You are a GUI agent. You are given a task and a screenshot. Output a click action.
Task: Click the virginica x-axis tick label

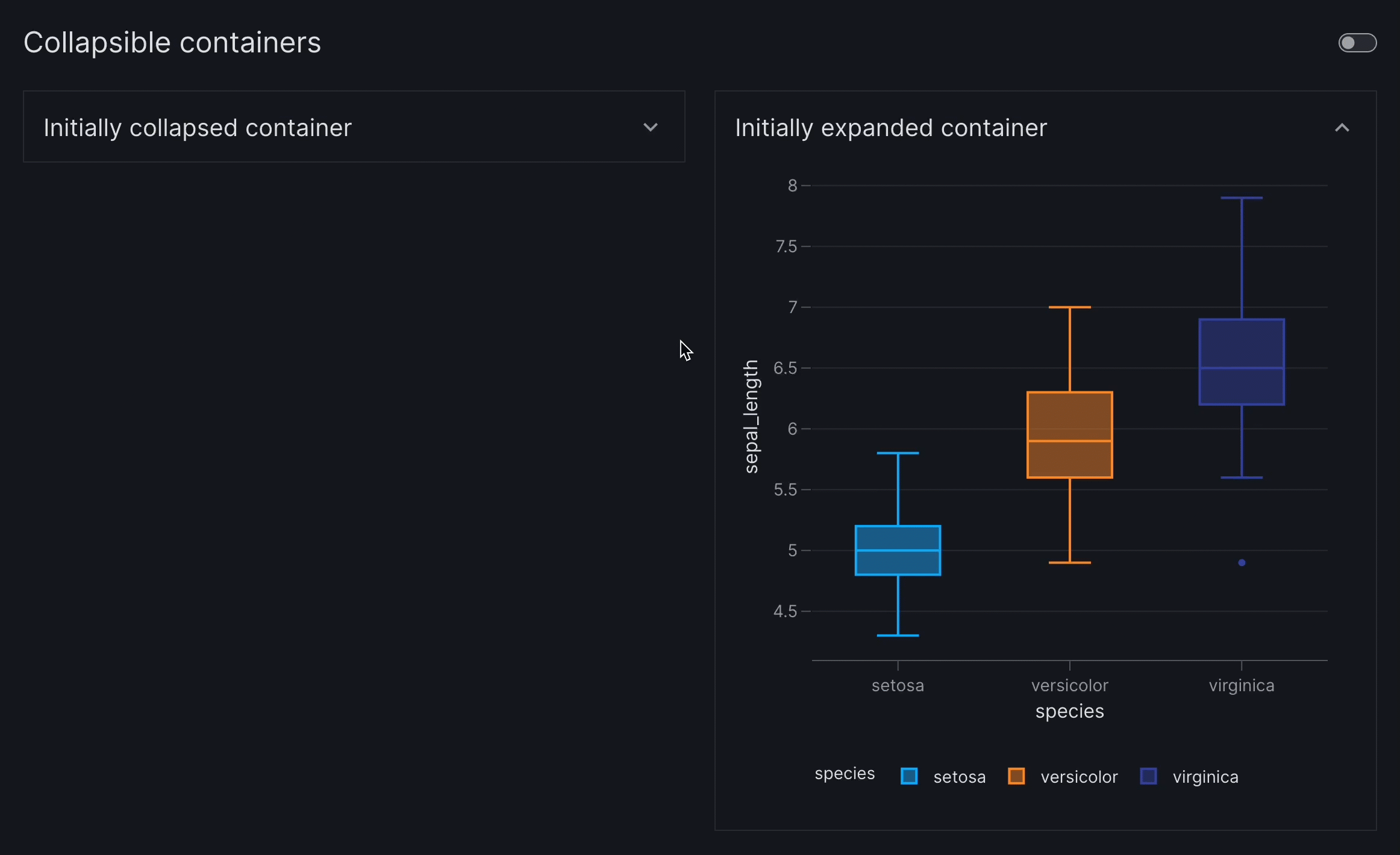coord(1242,685)
